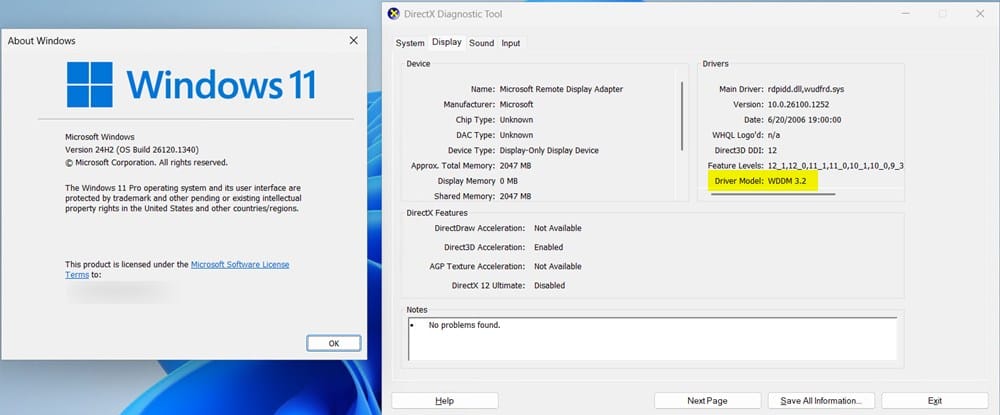1000x415 pixels.
Task: Click the Microsoft Windows text line
Action: click(99, 137)
